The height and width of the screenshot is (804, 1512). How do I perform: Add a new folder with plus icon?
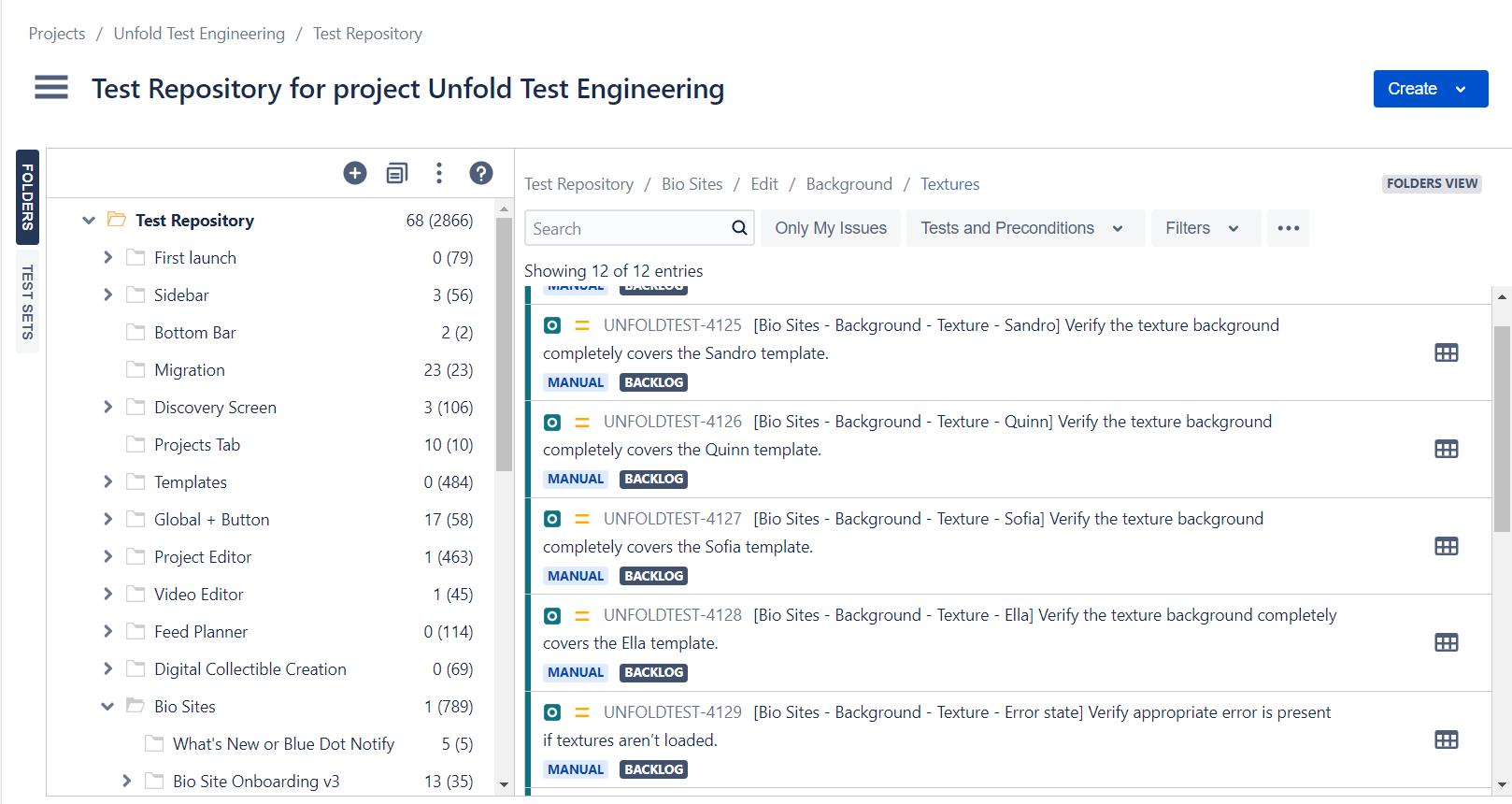355,173
